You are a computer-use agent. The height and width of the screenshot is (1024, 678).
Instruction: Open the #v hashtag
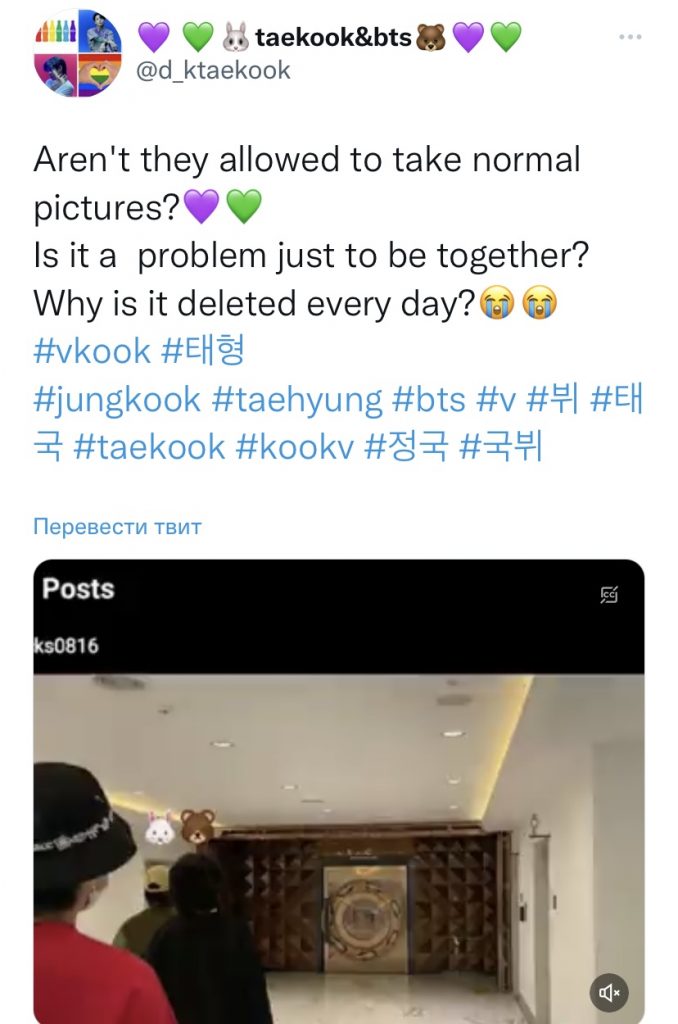[x=496, y=400]
